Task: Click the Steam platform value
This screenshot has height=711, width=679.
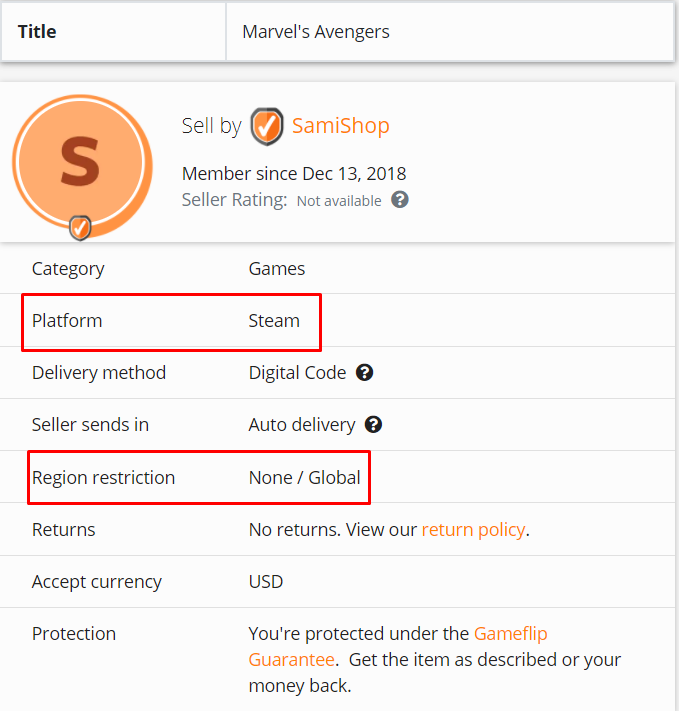Action: click(x=274, y=321)
